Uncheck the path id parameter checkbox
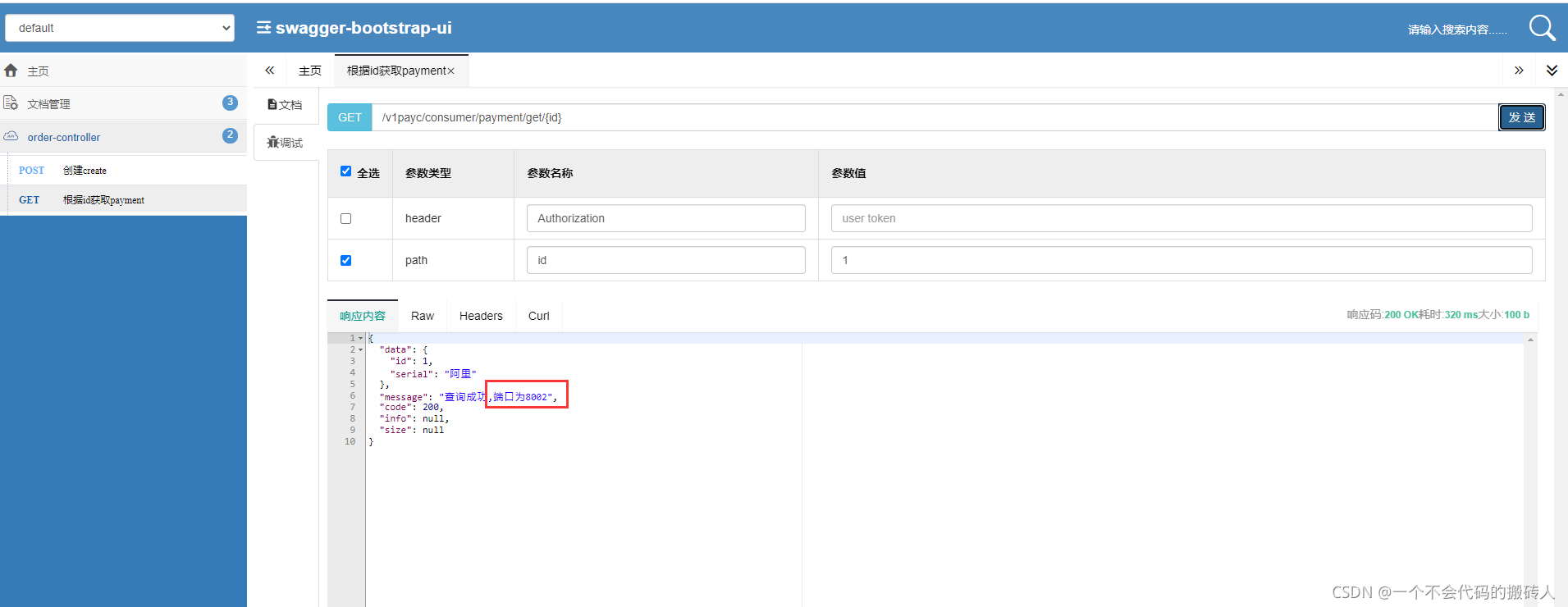The width and height of the screenshot is (1568, 607). [x=345, y=260]
